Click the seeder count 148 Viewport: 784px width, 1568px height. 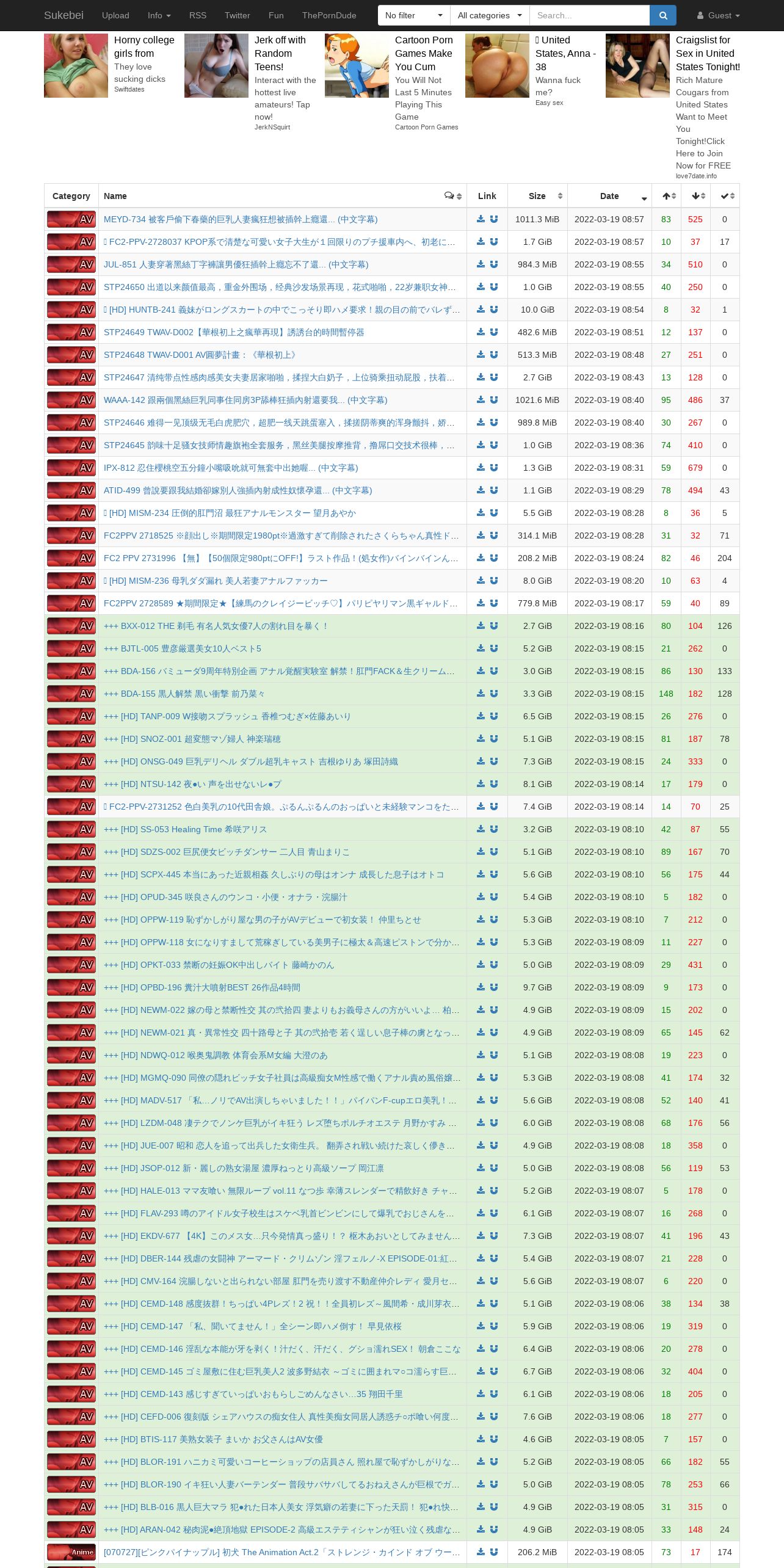(666, 694)
